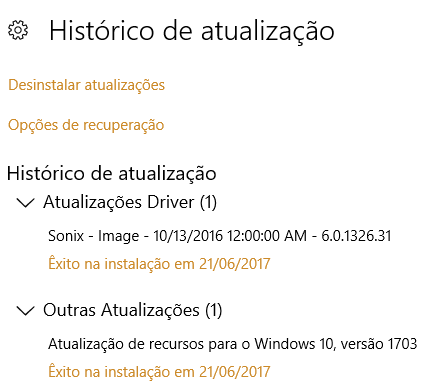Open Êxito na instalação link under Sonix driver
Image resolution: width=444 pixels, height=391 pixels.
point(159,264)
